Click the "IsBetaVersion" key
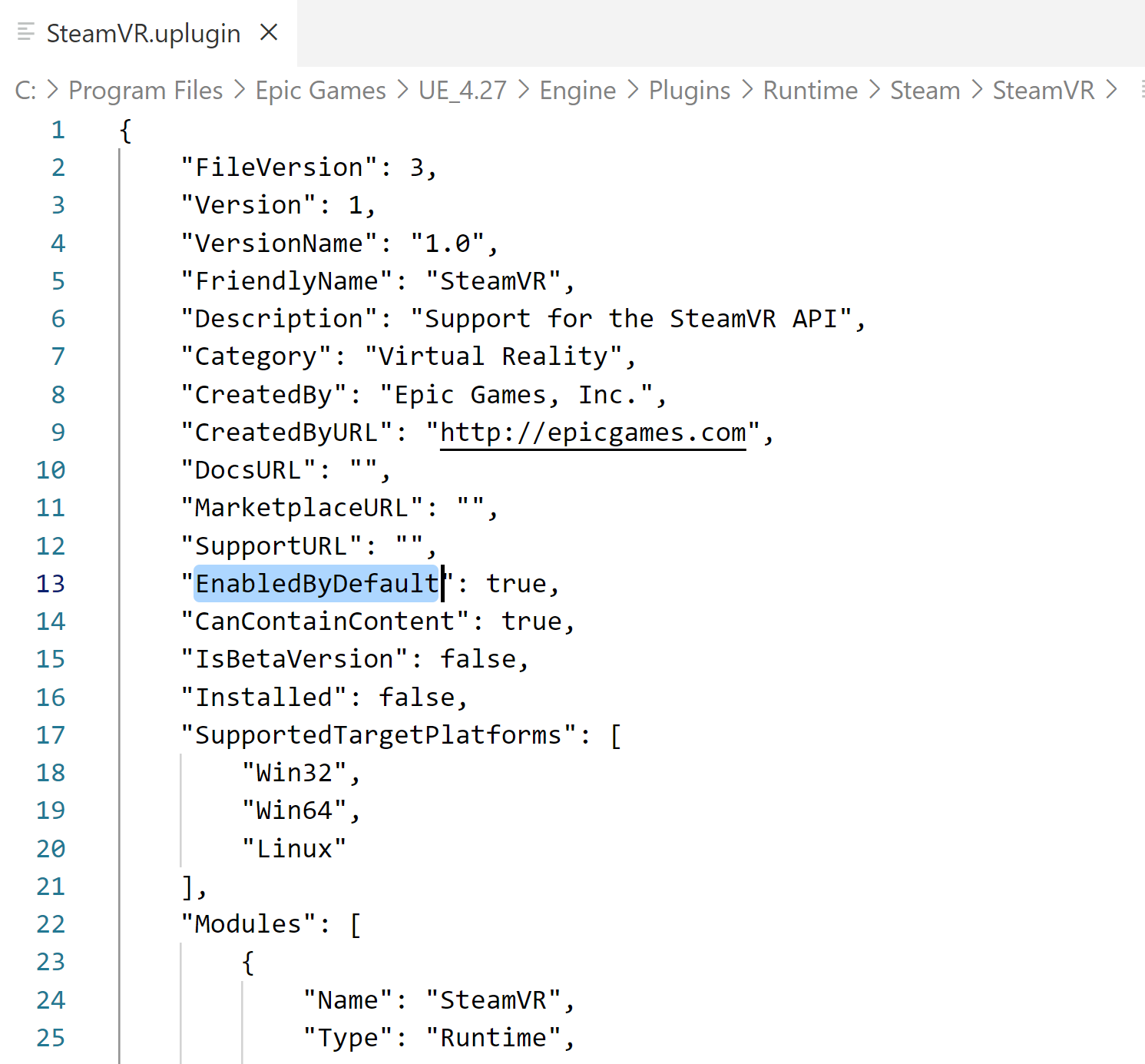 pyautogui.click(x=294, y=659)
